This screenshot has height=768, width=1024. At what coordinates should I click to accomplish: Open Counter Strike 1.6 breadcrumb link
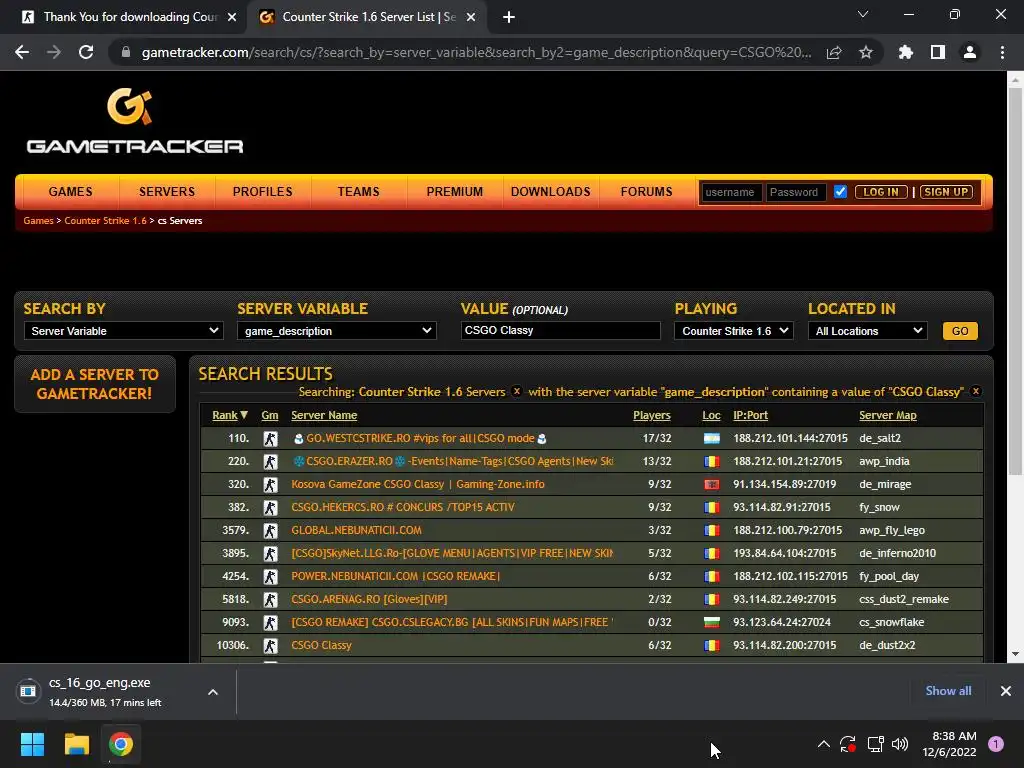105,221
